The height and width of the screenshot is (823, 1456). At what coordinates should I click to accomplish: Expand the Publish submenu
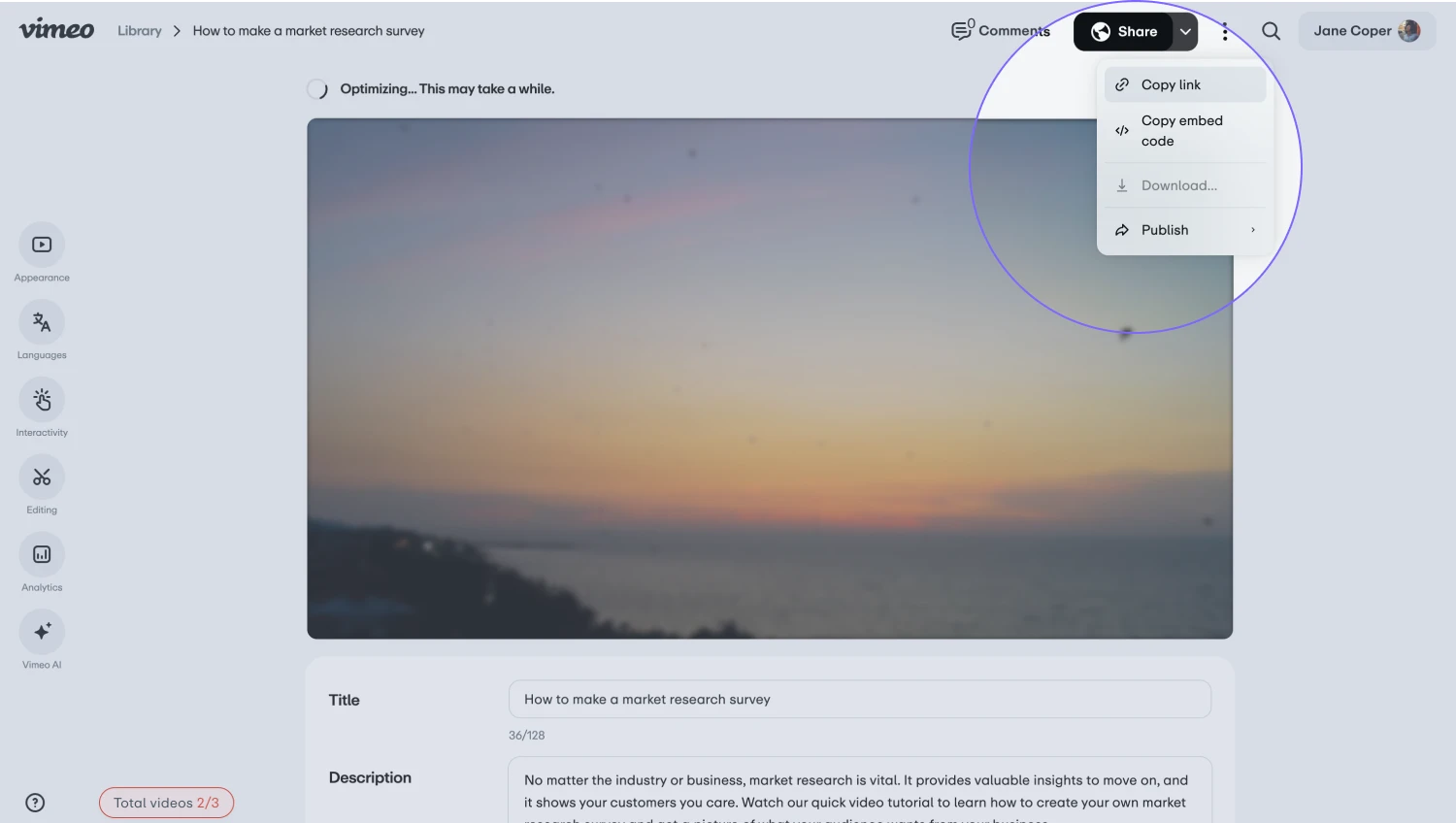click(x=1185, y=230)
